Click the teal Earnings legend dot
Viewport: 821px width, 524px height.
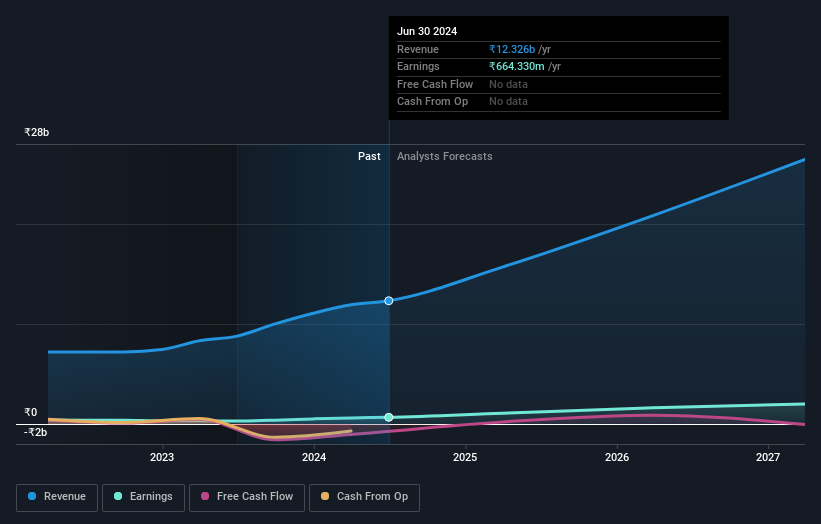118,496
